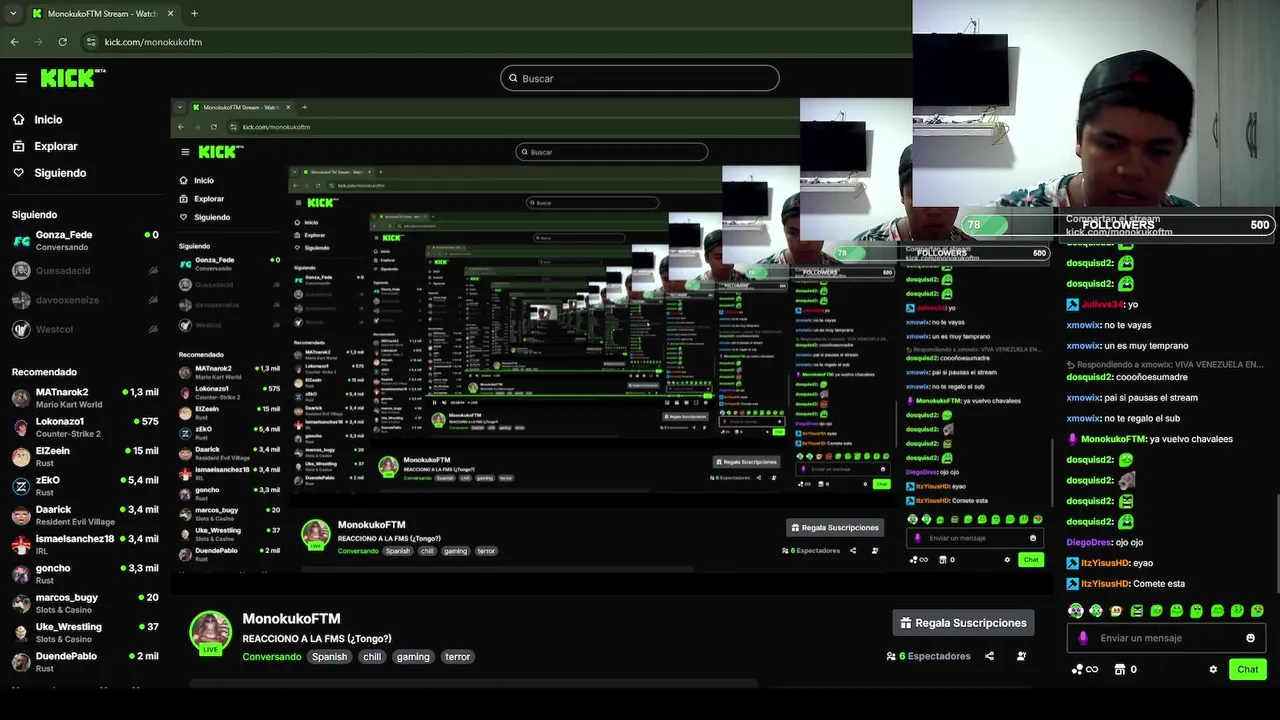The height and width of the screenshot is (720, 1280).
Task: Open Quesadacid followed channel
Action: pyautogui.click(x=85, y=270)
